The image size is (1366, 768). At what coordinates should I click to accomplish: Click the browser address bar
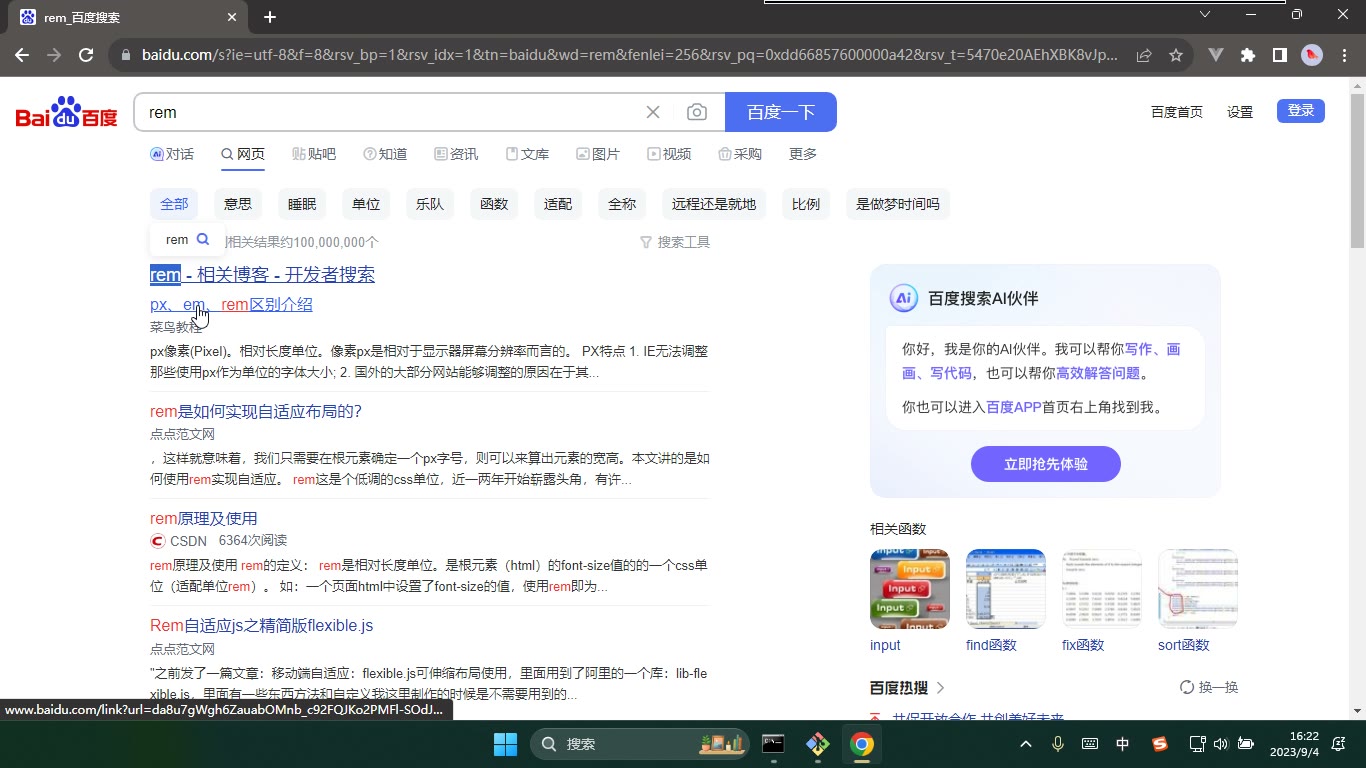(630, 55)
